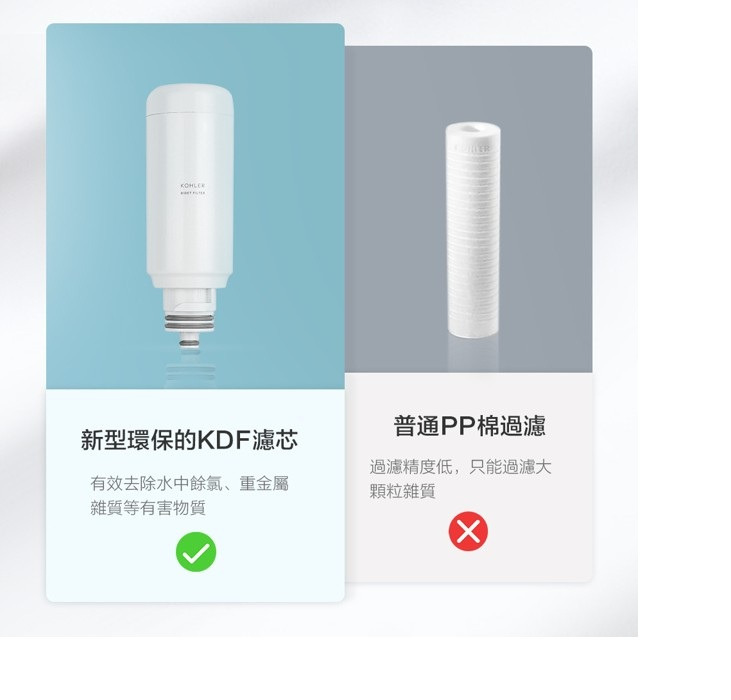Click the heading 新型環保的KDF濾芯
The width and height of the screenshot is (731, 700).
189,439
